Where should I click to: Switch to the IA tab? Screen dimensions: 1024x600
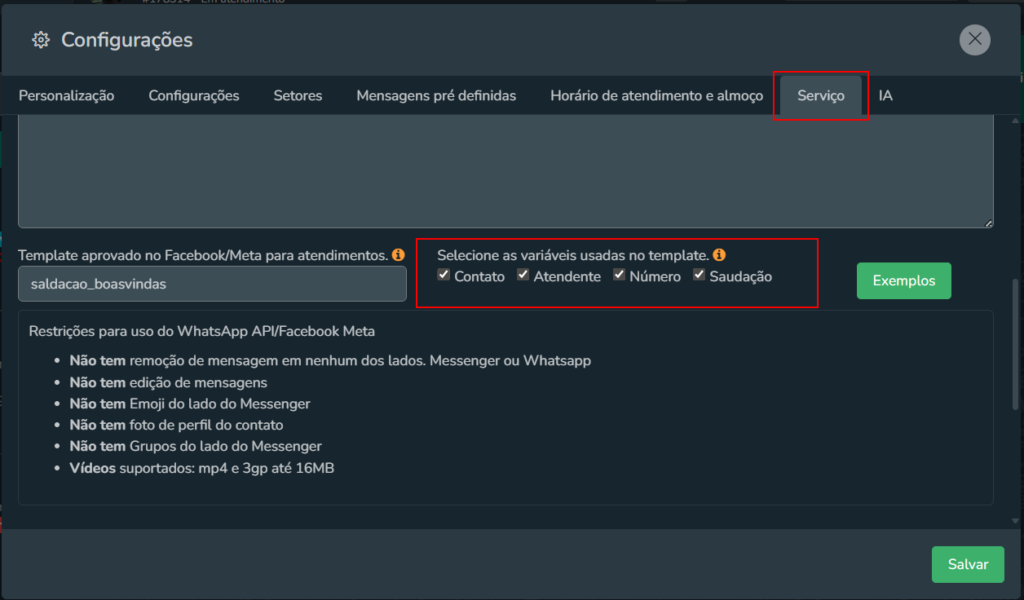click(886, 96)
